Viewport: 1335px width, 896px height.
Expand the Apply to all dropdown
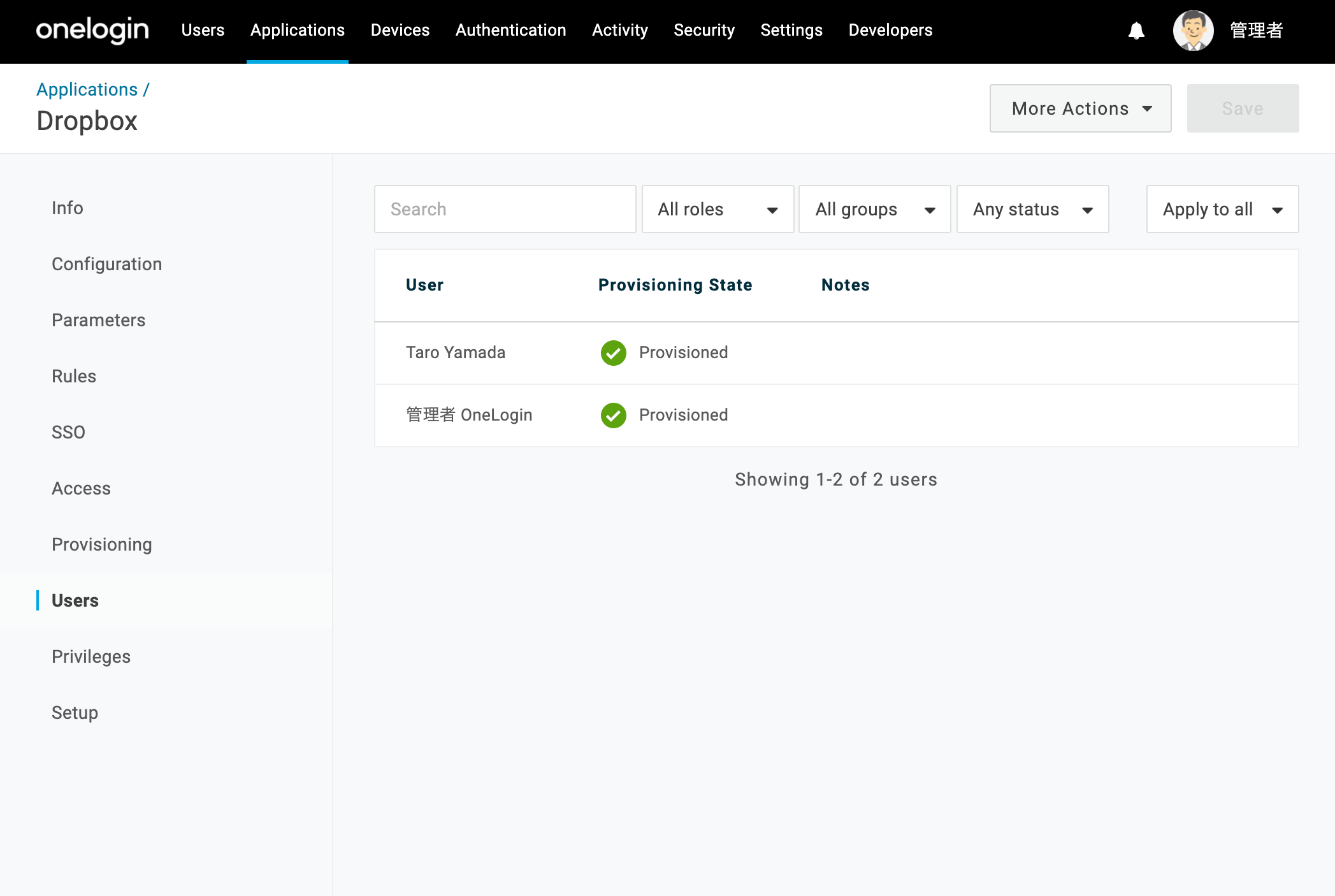tap(1222, 209)
